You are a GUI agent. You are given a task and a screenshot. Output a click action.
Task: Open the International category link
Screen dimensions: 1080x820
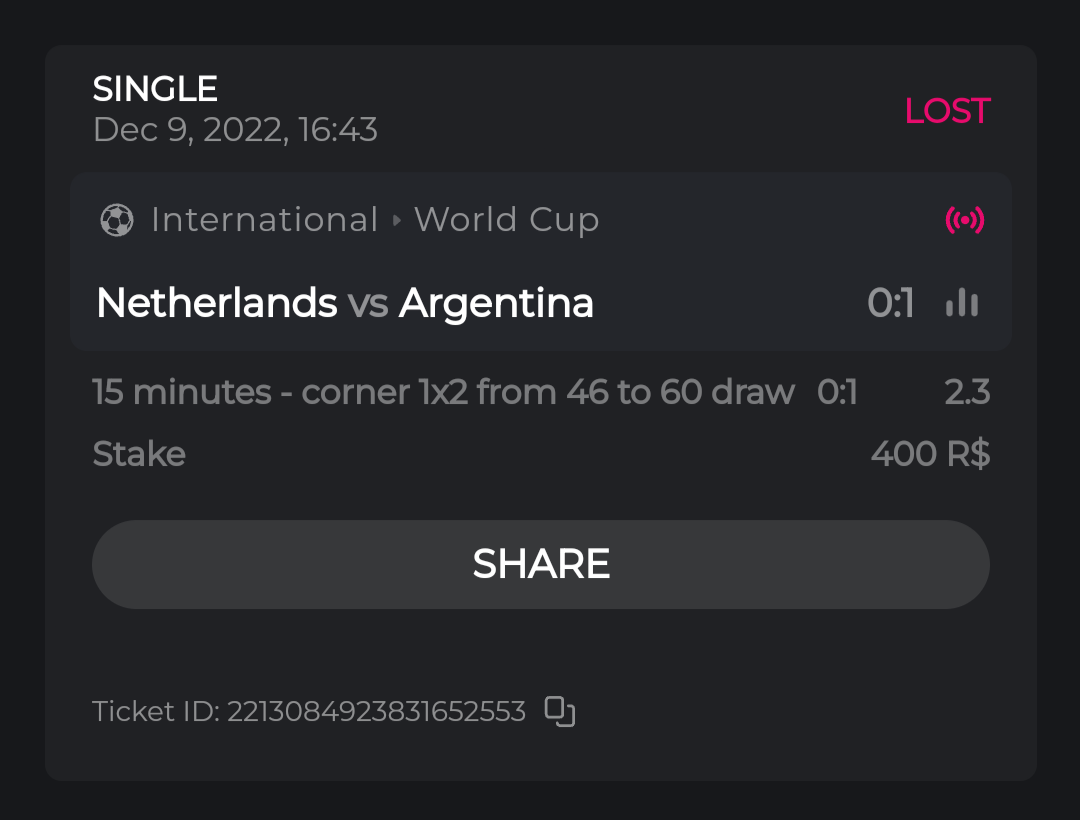tap(265, 220)
